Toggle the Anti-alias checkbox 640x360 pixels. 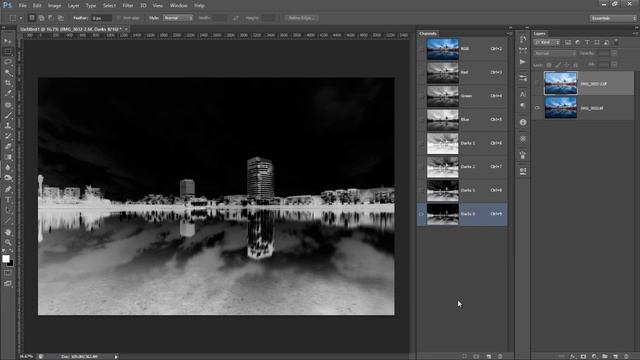119,18
